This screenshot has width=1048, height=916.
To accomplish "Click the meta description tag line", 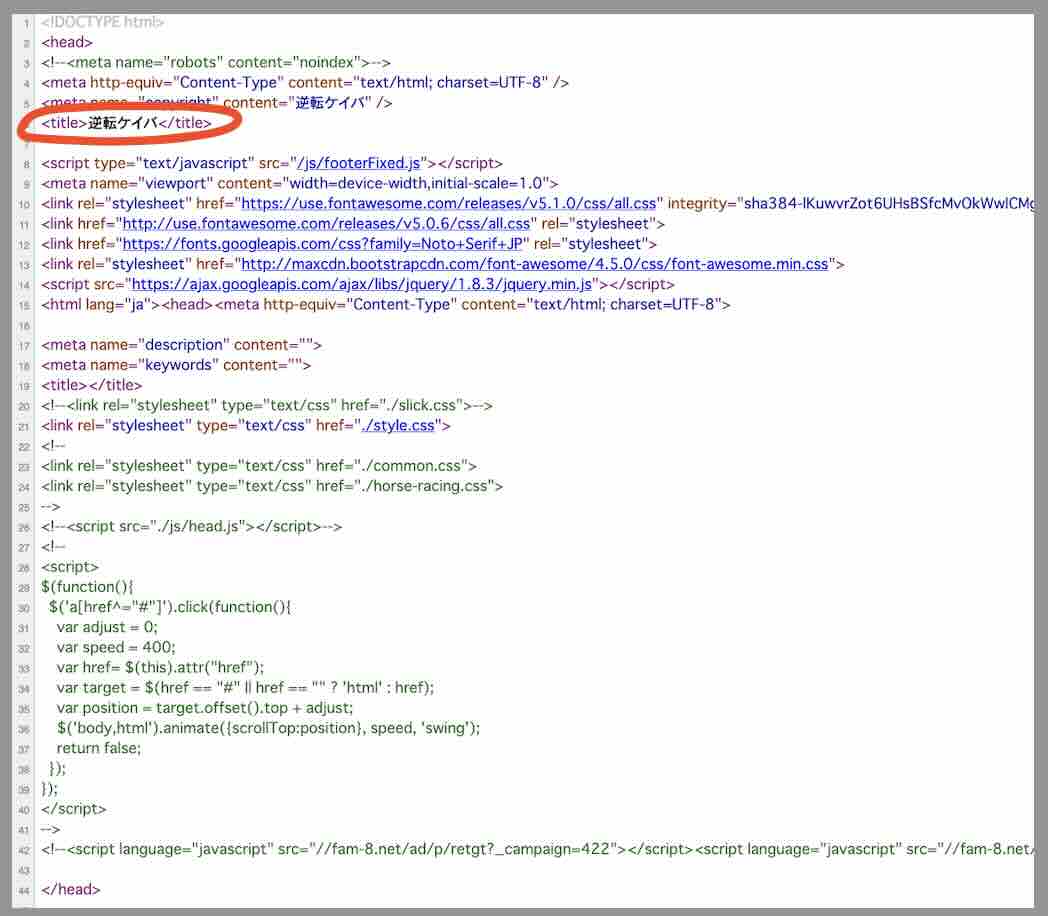I will pyautogui.click(x=181, y=345).
